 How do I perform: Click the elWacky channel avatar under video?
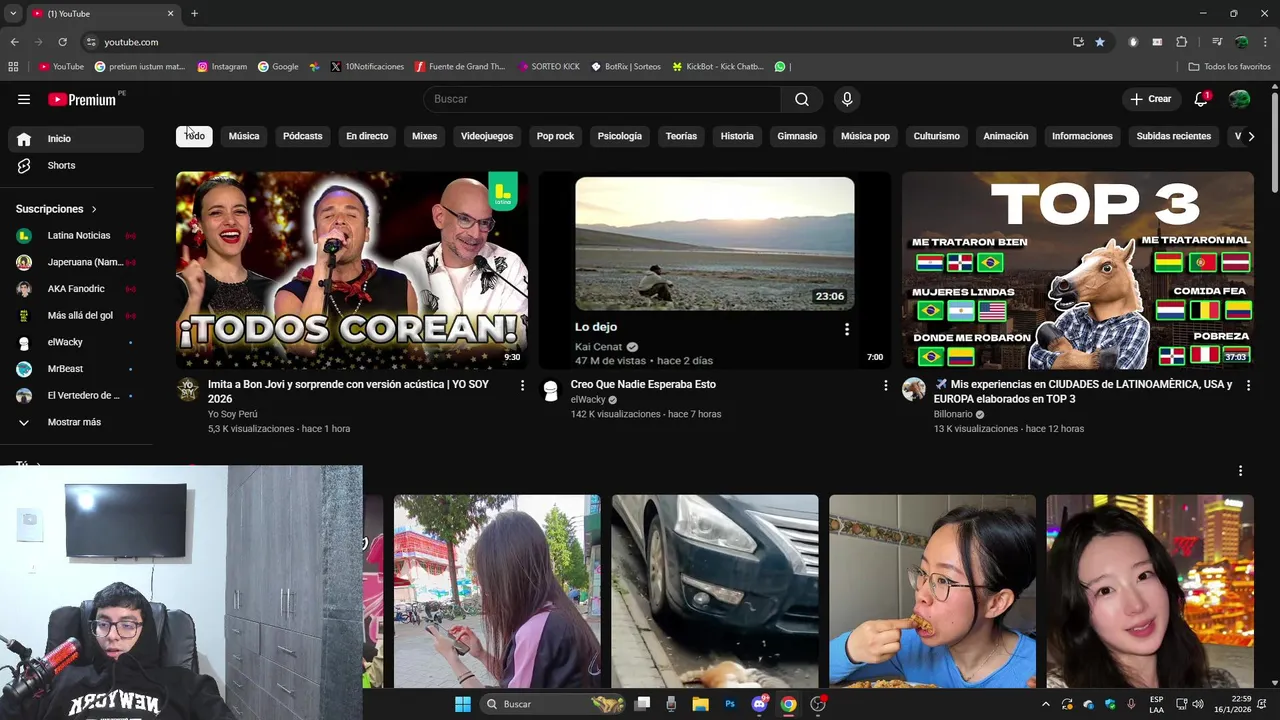point(550,390)
